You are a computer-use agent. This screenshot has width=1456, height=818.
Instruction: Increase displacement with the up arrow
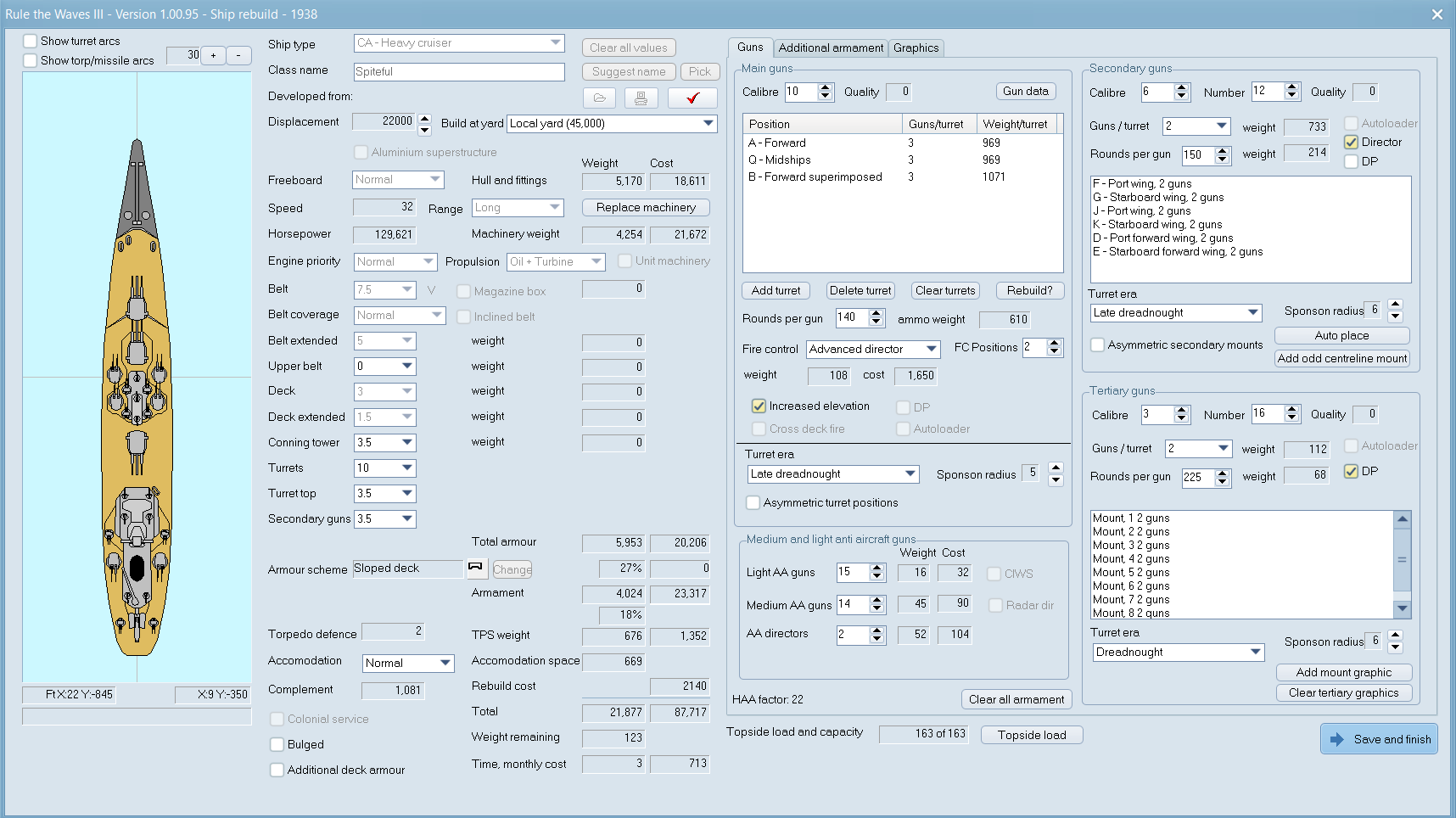click(x=425, y=118)
